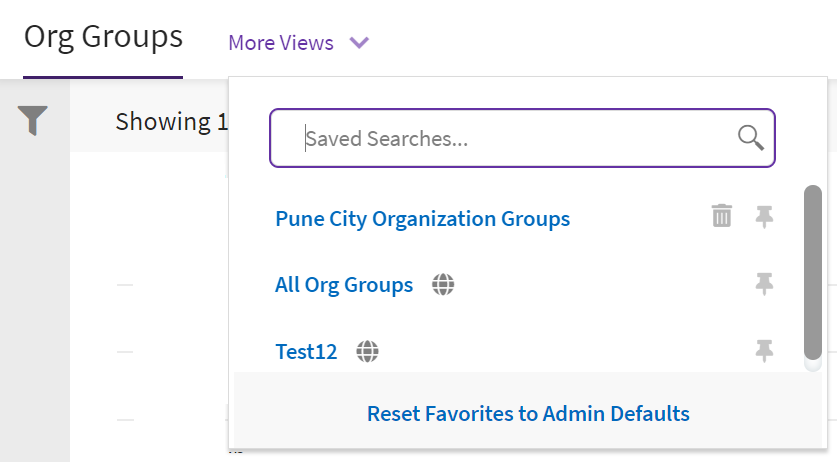Switch to the Org Groups tab
This screenshot has width=837, height=462.
pyautogui.click(x=103, y=37)
